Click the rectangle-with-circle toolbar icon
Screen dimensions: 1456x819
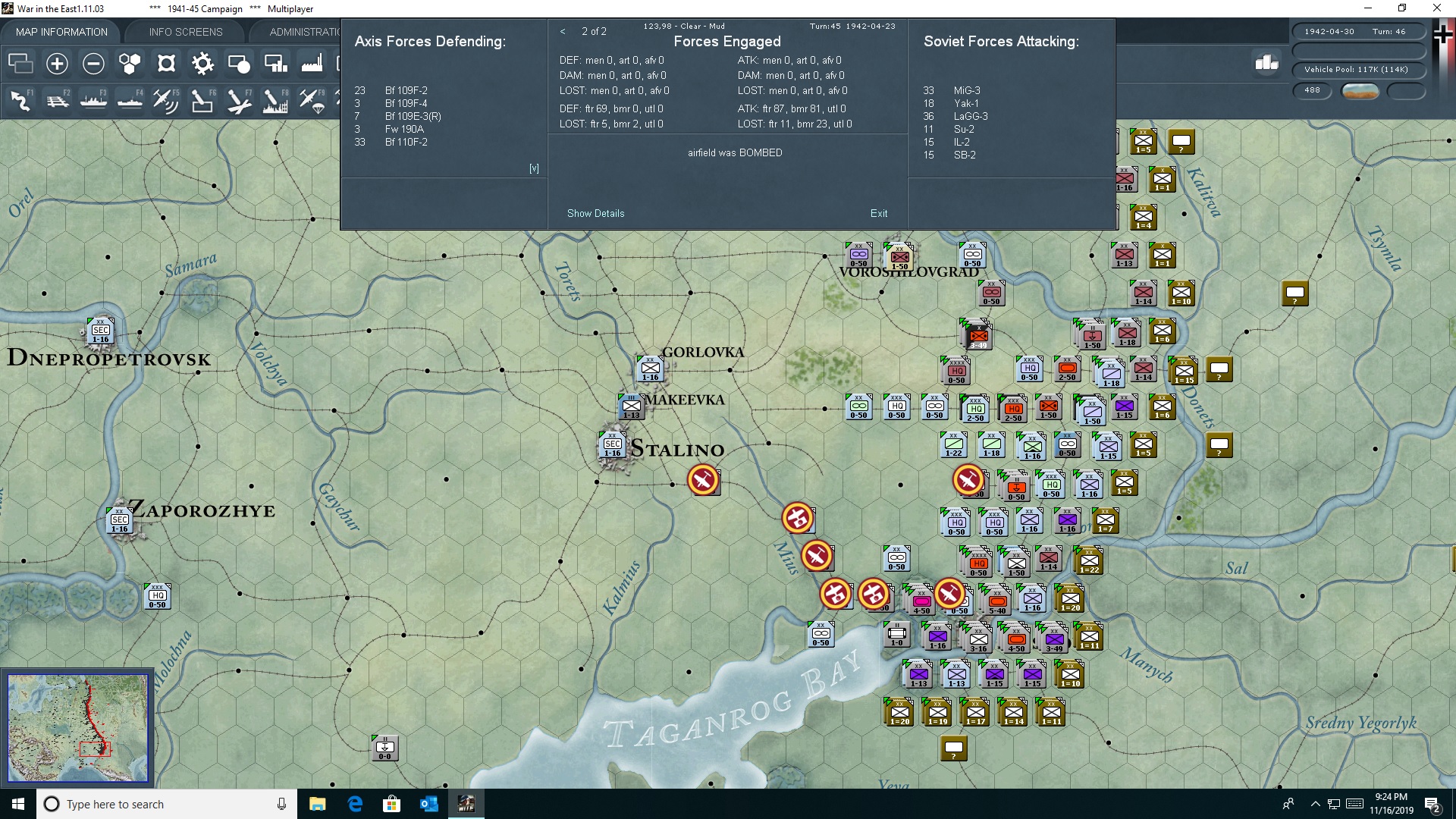239,64
